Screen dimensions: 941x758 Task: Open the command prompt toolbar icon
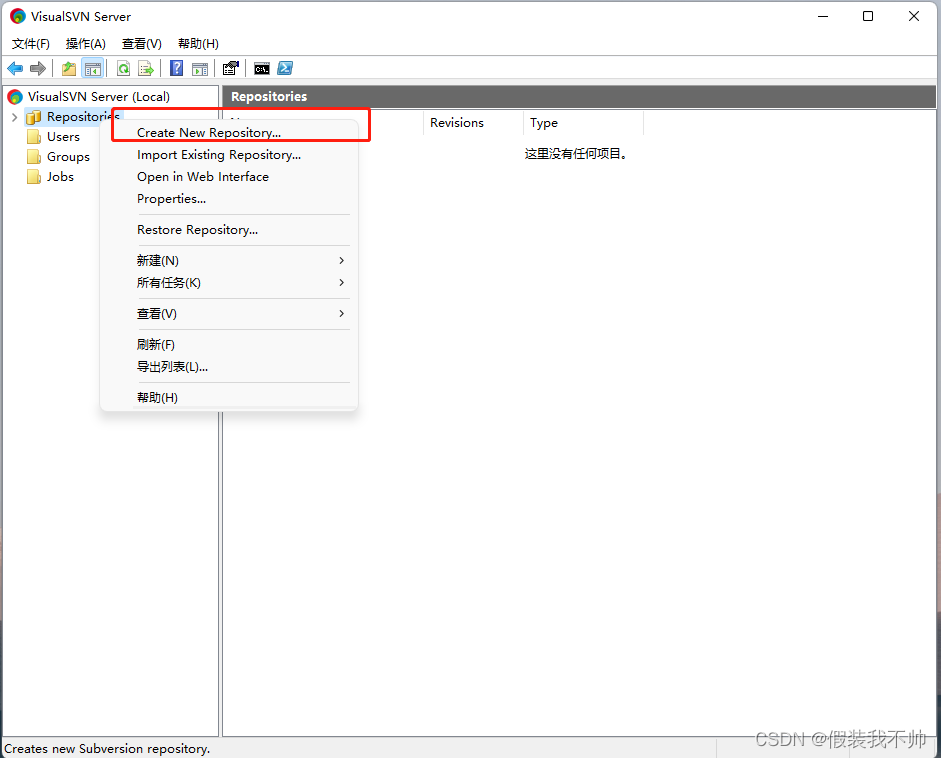click(x=262, y=68)
